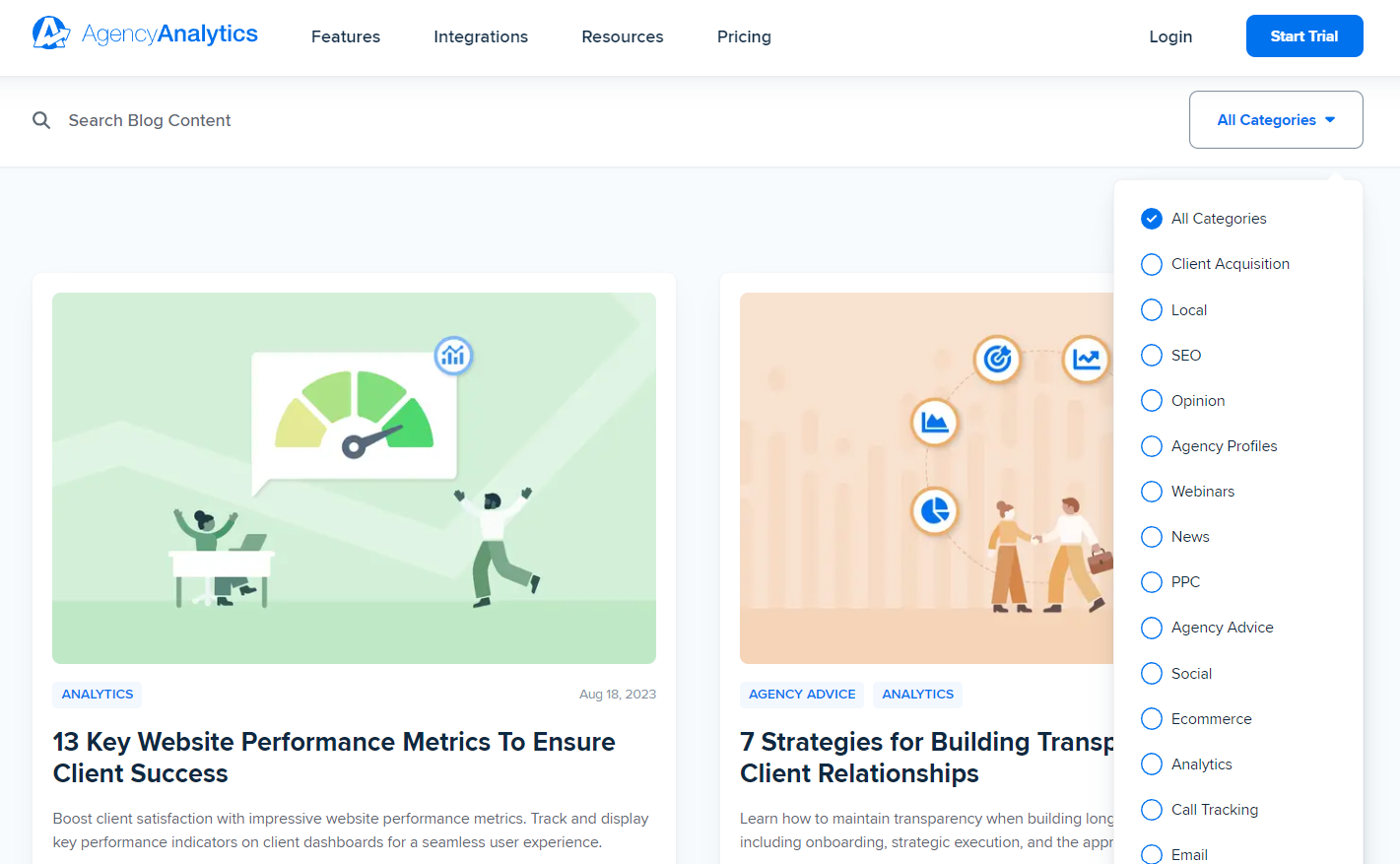Click the target icon on the orange card
This screenshot has height=864, width=1400.
click(x=997, y=360)
